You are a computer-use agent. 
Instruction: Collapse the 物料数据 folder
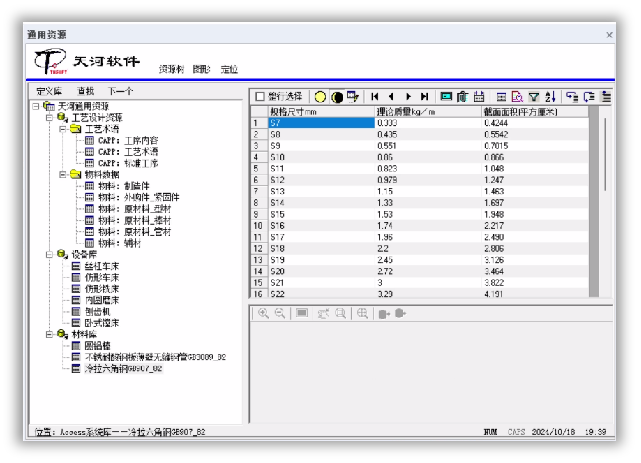pos(62,174)
